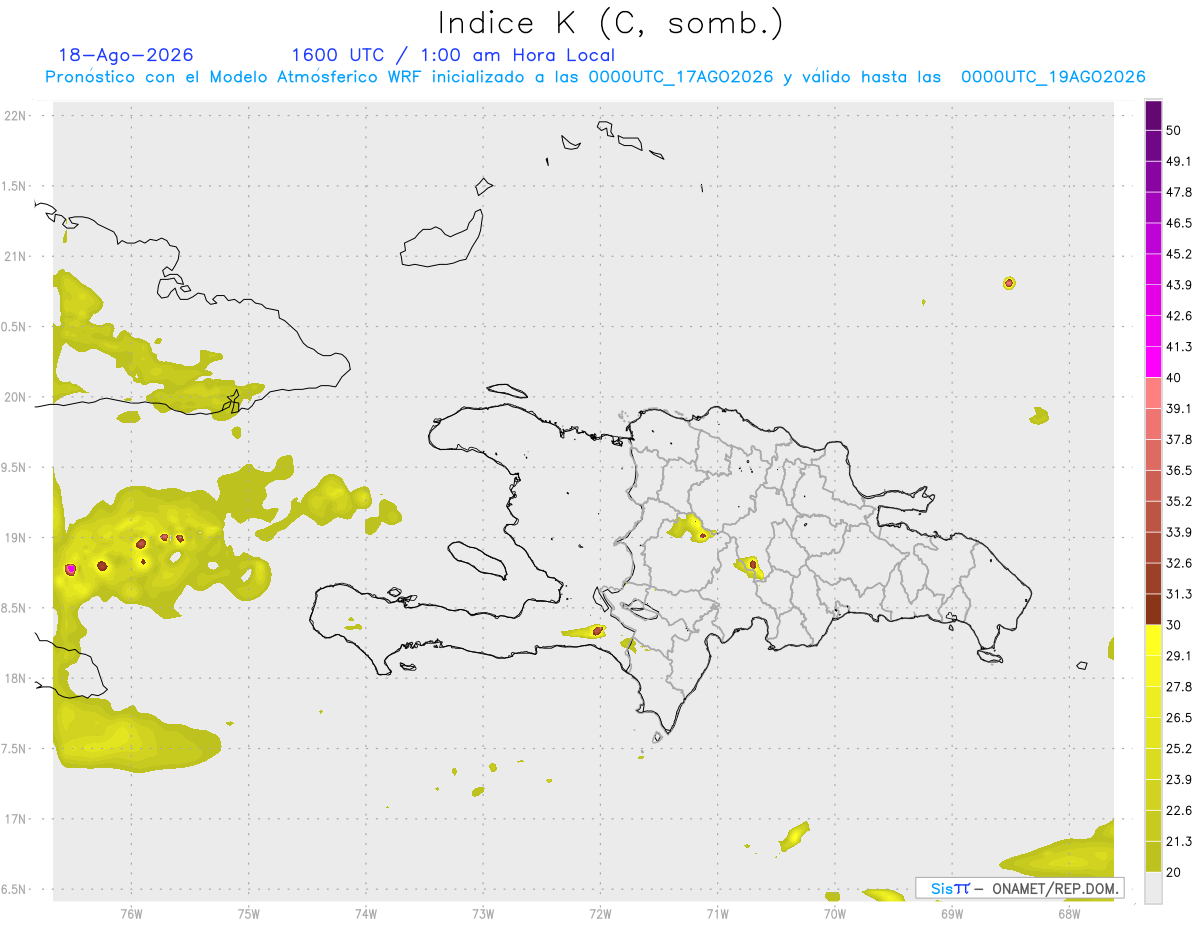The width and height of the screenshot is (1200, 927).
Task: Click the "47.8" colorbar value
Action: (1179, 192)
